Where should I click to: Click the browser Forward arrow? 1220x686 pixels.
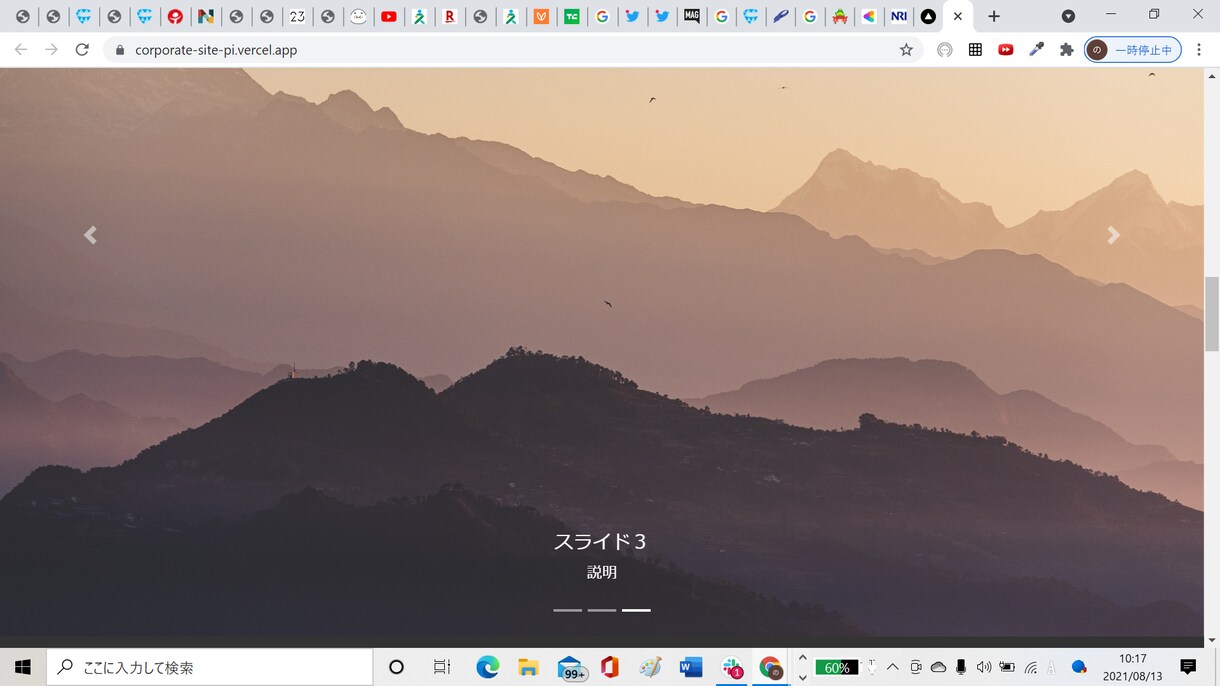(x=51, y=49)
